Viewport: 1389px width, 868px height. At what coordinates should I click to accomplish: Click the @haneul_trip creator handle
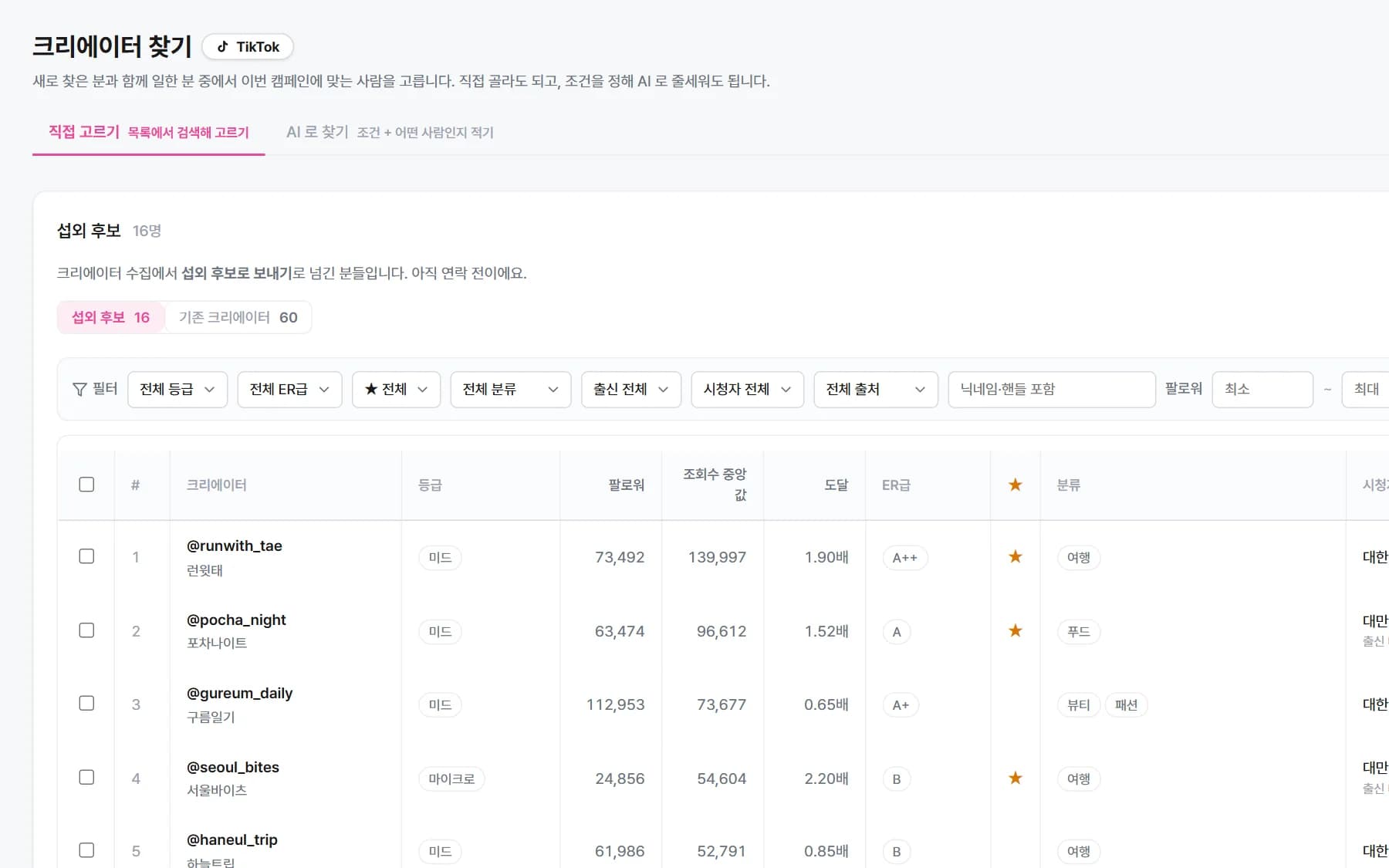coord(232,839)
